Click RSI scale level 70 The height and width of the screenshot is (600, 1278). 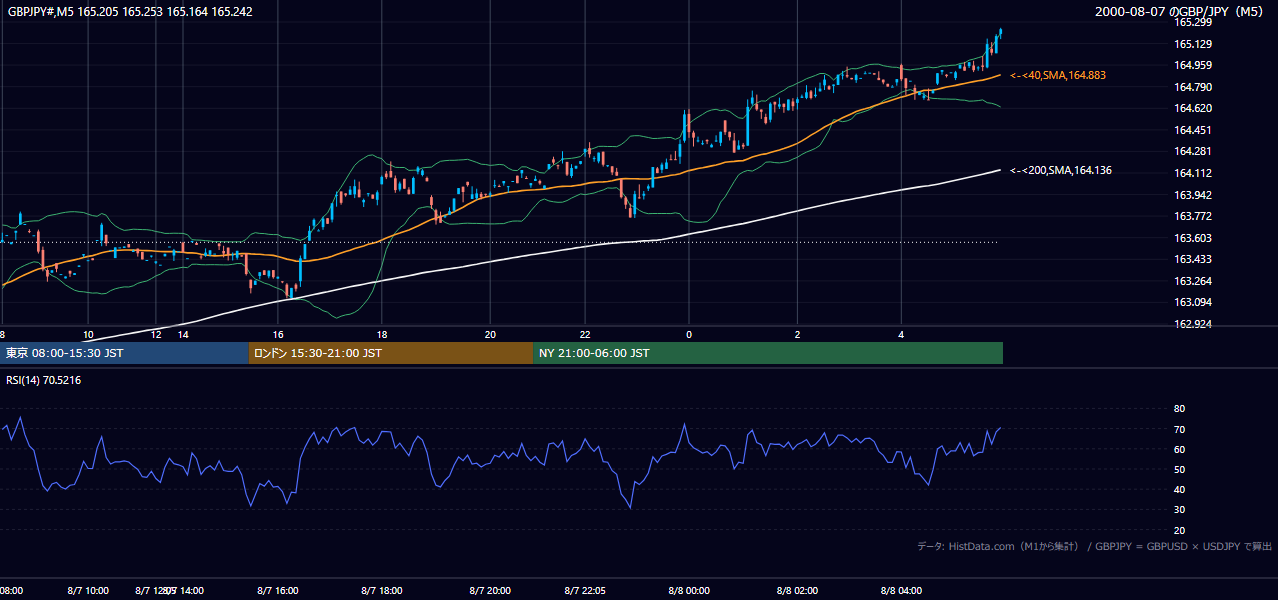pos(1179,429)
